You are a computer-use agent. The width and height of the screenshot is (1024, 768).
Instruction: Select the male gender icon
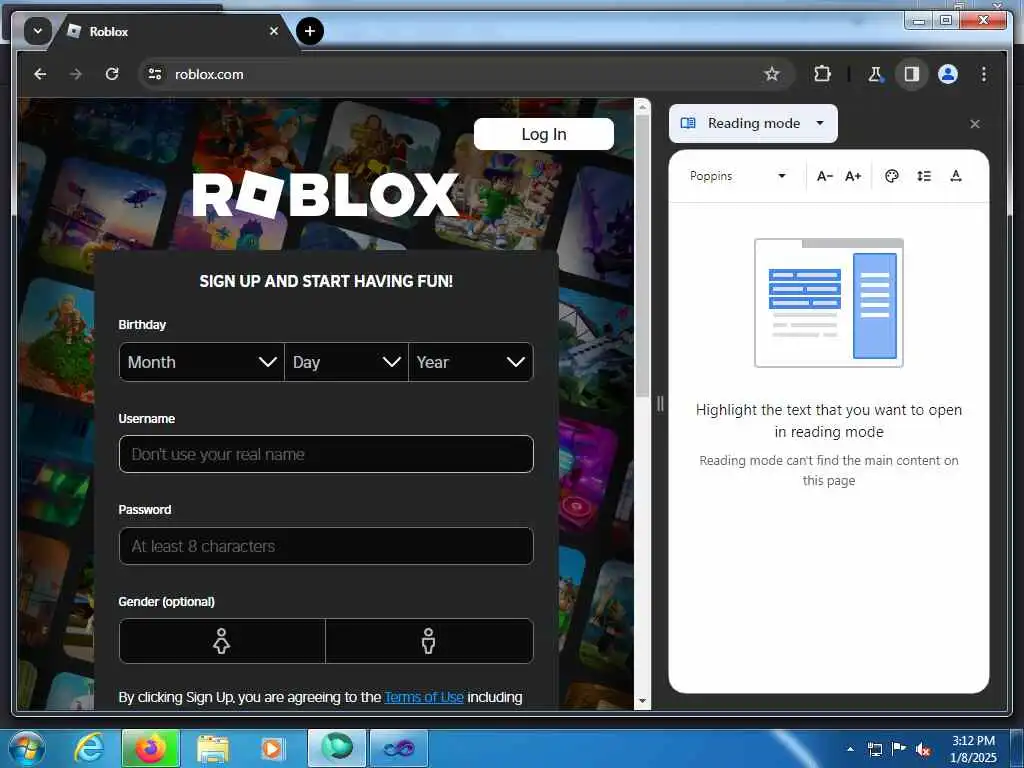[x=429, y=641]
